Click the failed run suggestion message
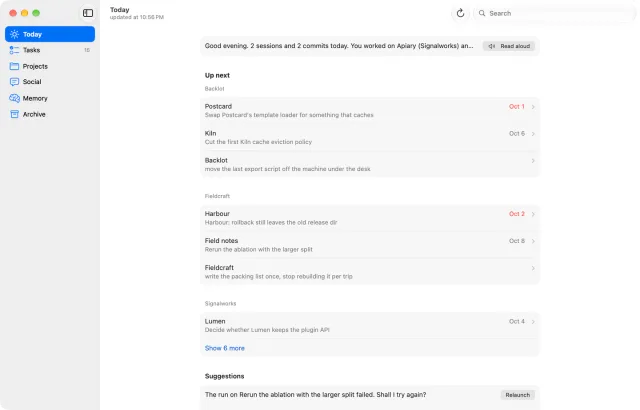640x410 pixels. (x=316, y=394)
